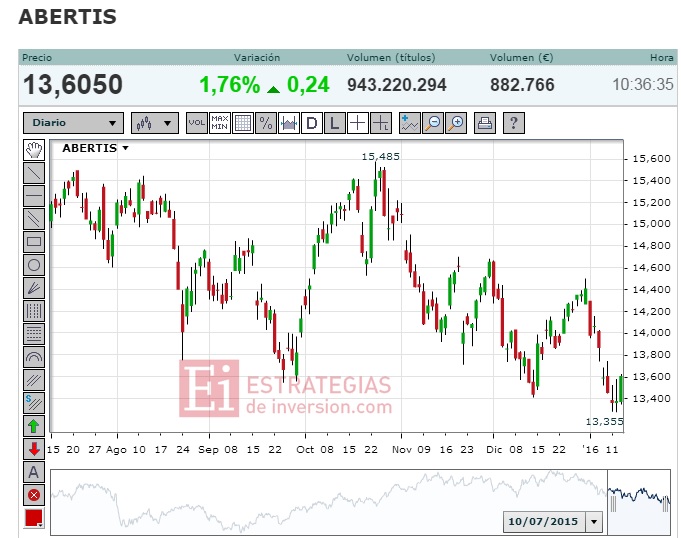Screen dimensions: 681x538
Task: Click the red delete drawings icon
Action: tap(33, 495)
